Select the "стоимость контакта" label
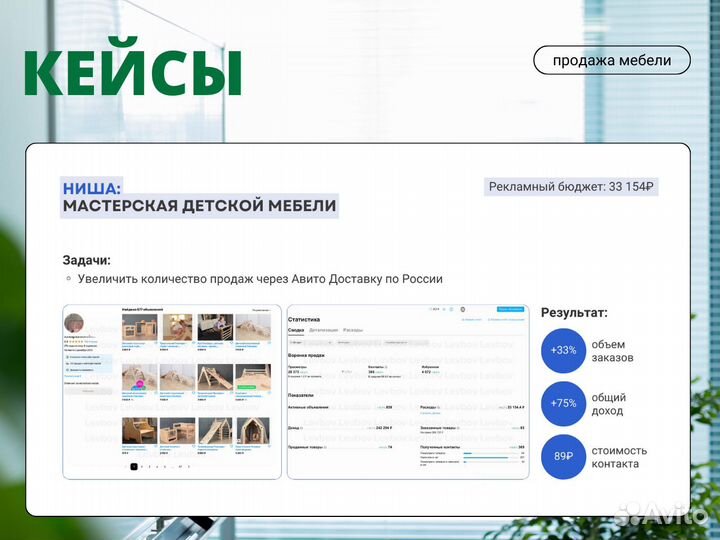This screenshot has width=720, height=540. point(619,457)
